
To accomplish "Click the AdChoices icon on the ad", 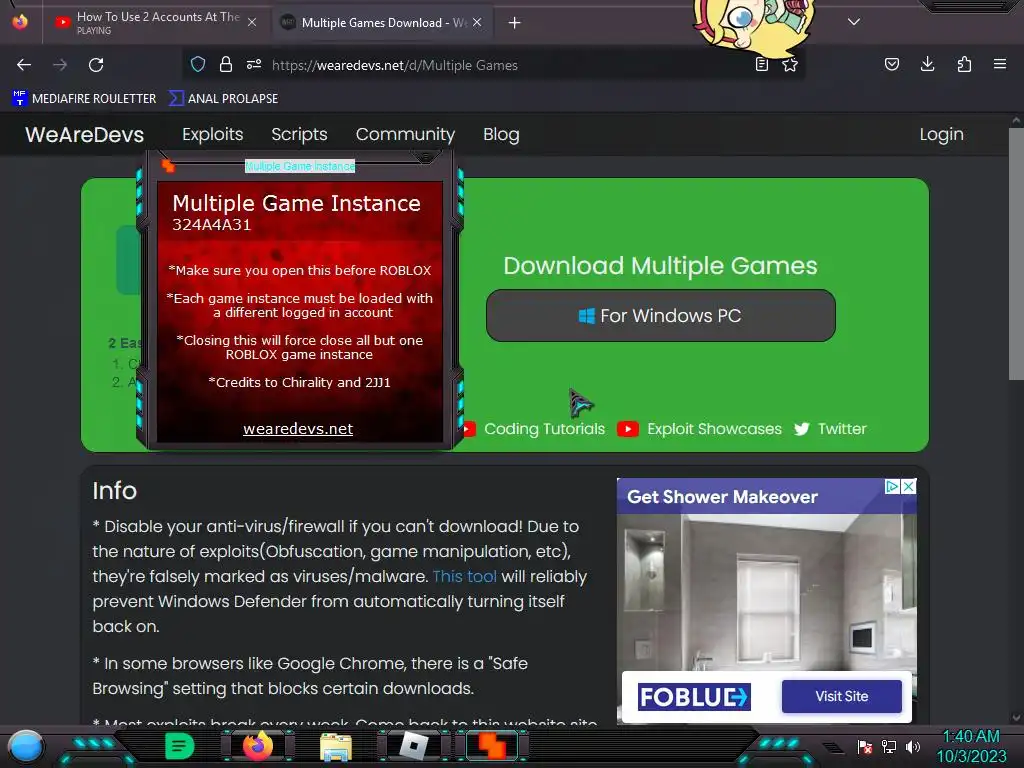I will point(892,487).
